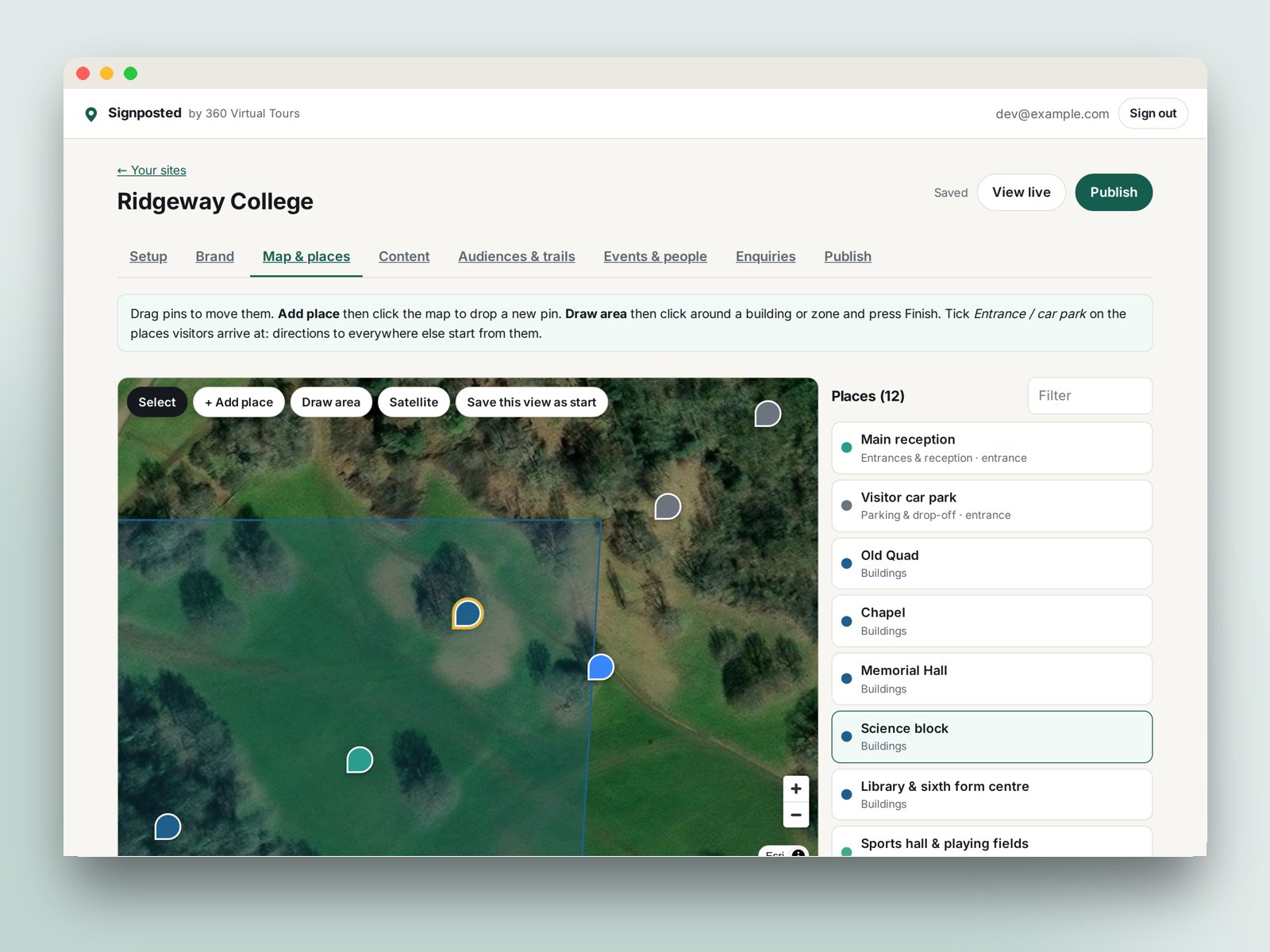
Task: Open the Map & places tab
Action: coord(306,256)
